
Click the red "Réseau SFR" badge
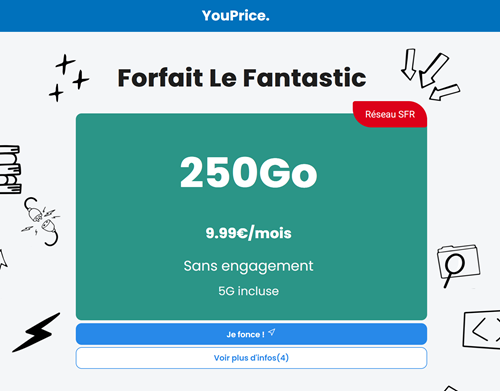[390, 114]
